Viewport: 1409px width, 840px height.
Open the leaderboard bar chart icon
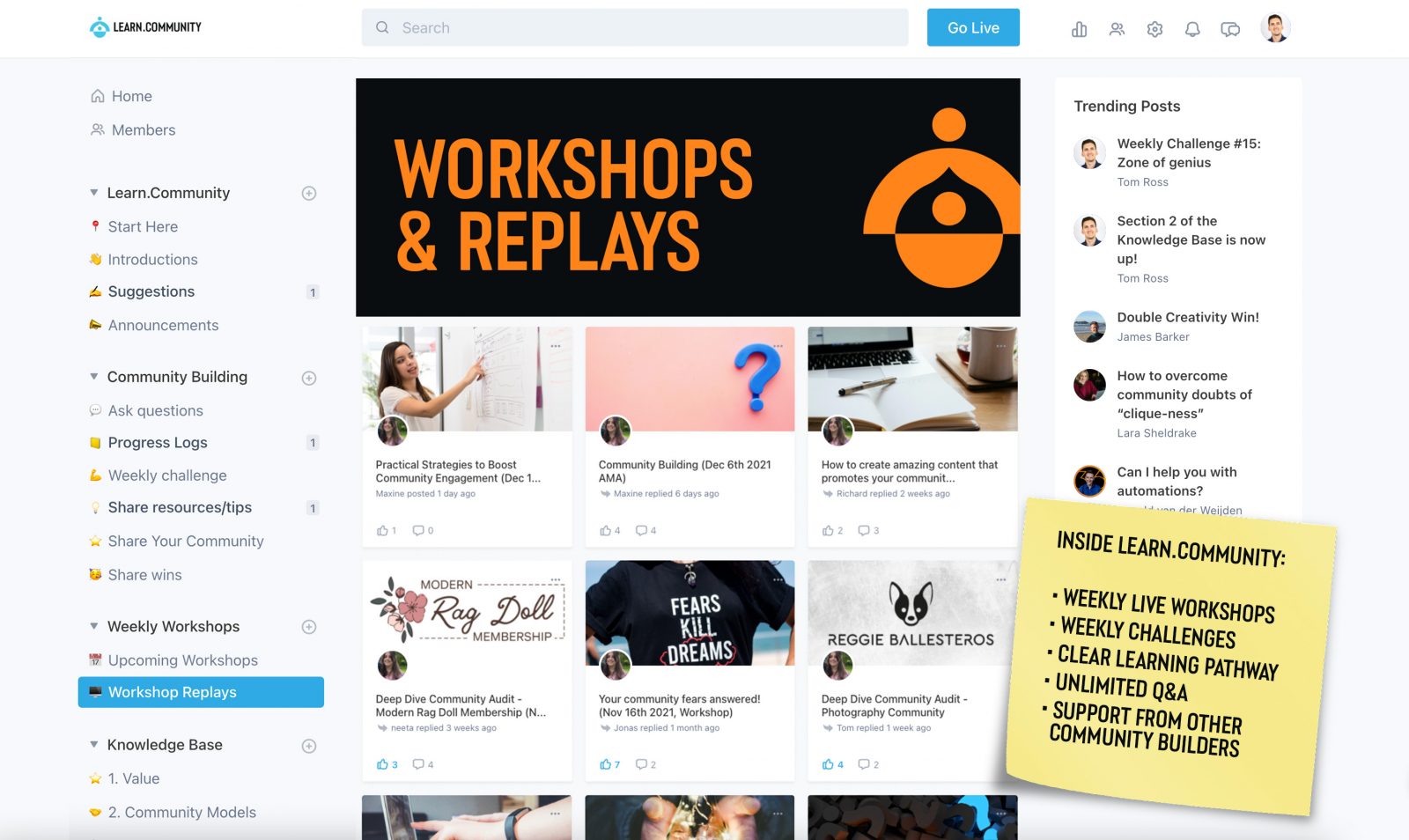(1079, 29)
